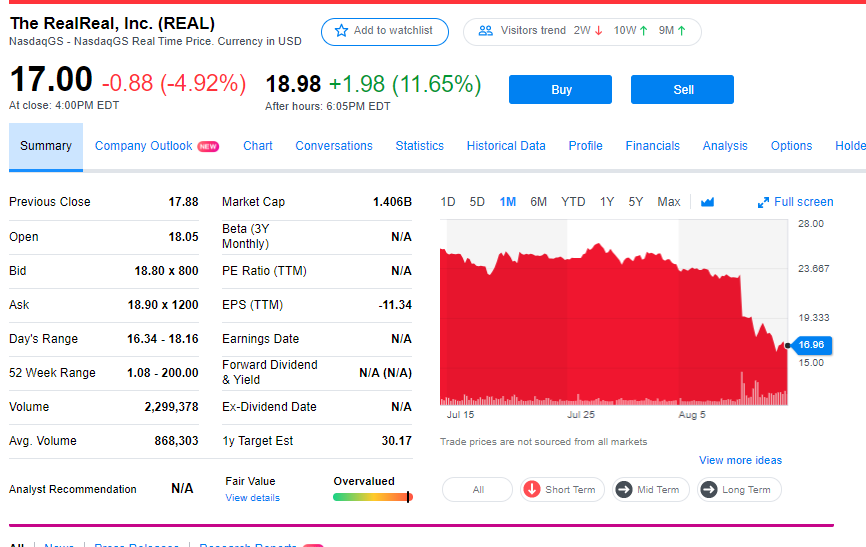Switch to the Chart tab
The image size is (866, 547).
click(x=258, y=146)
